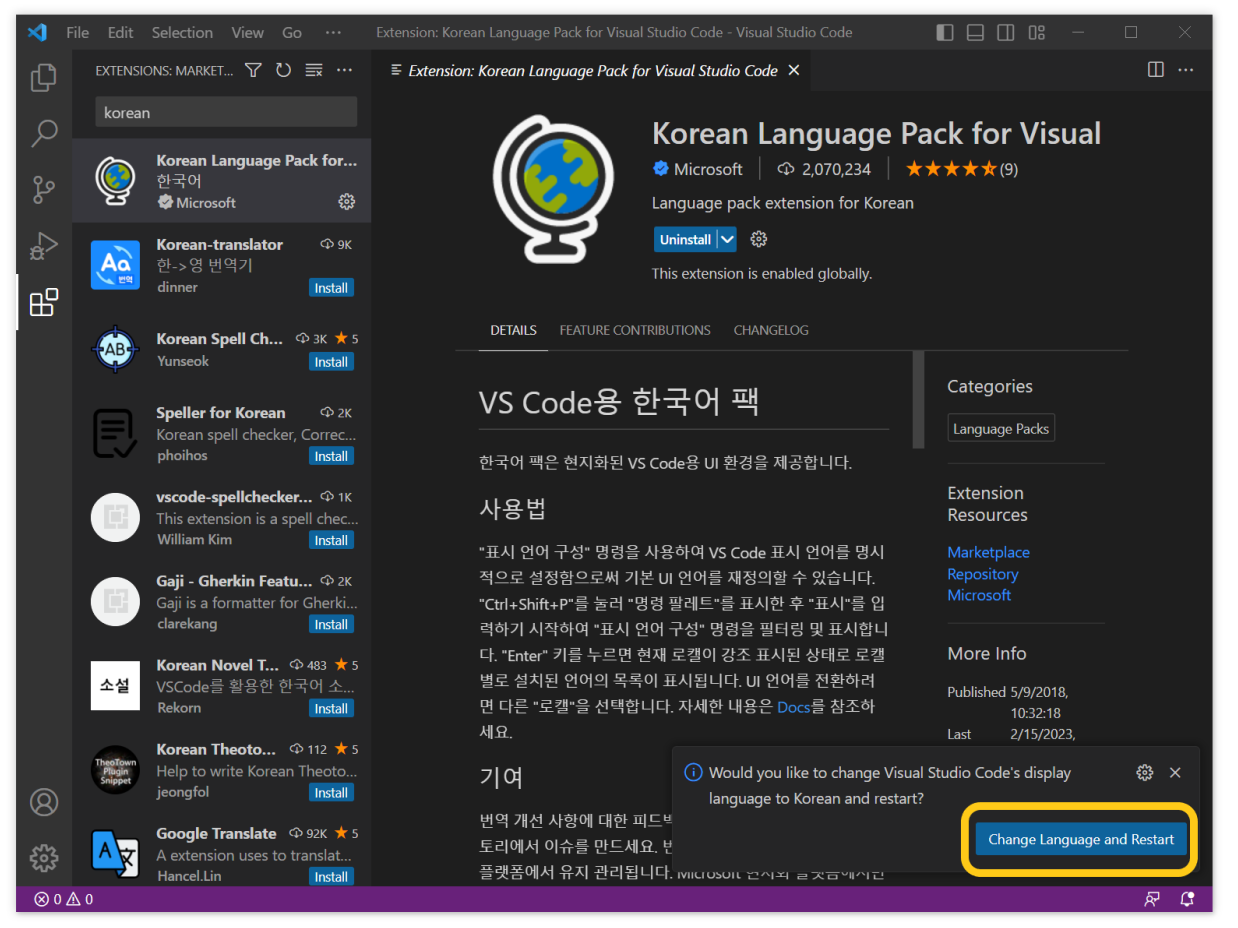Toggle Secondary Side Bar layout icon
Screen dimensions: 1238x928
coord(1006,33)
